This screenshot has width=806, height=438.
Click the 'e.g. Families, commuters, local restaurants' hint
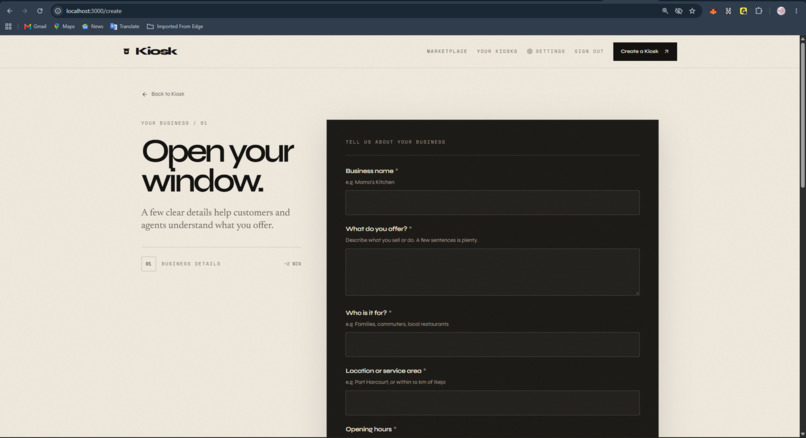(x=397, y=324)
